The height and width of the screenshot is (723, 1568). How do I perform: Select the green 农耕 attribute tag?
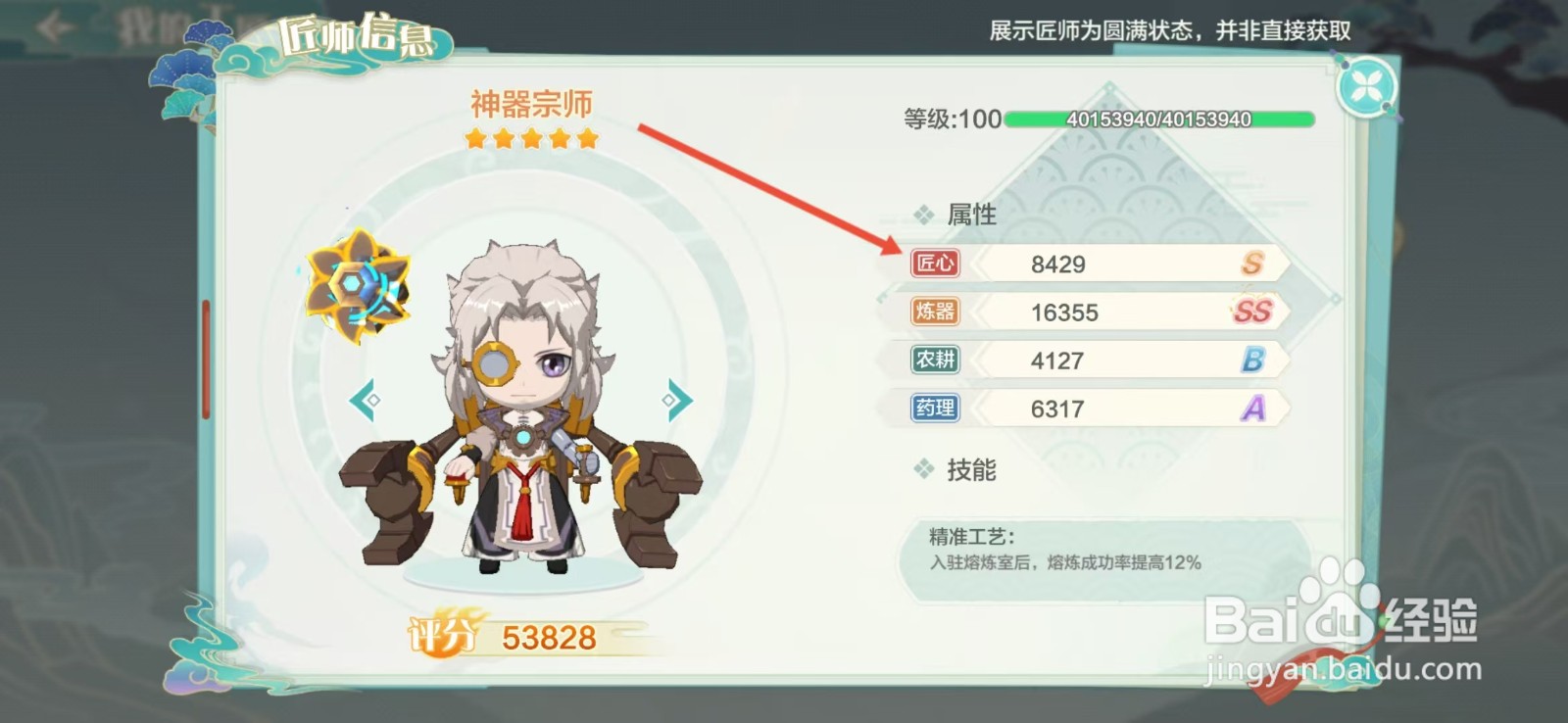[935, 360]
